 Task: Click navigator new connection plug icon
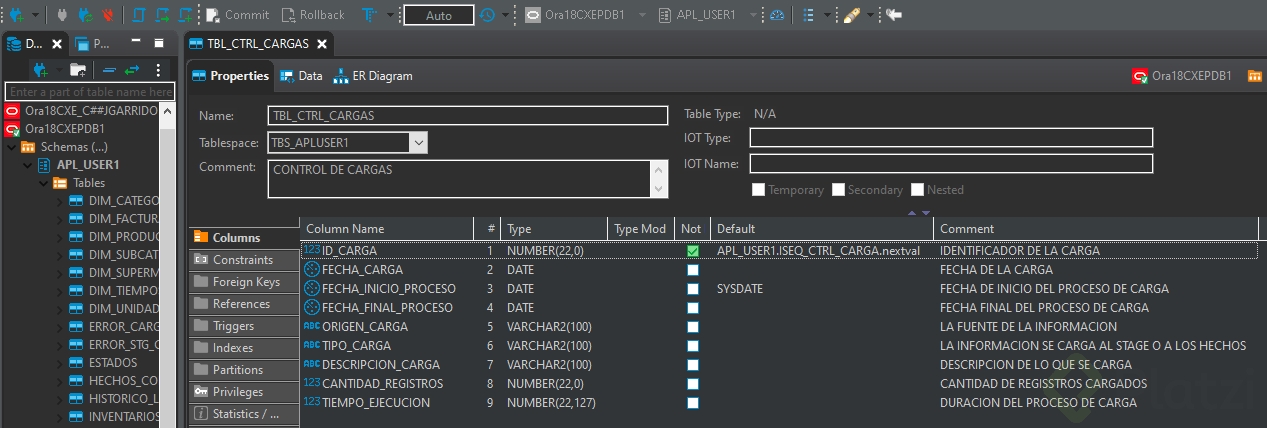tap(41, 70)
